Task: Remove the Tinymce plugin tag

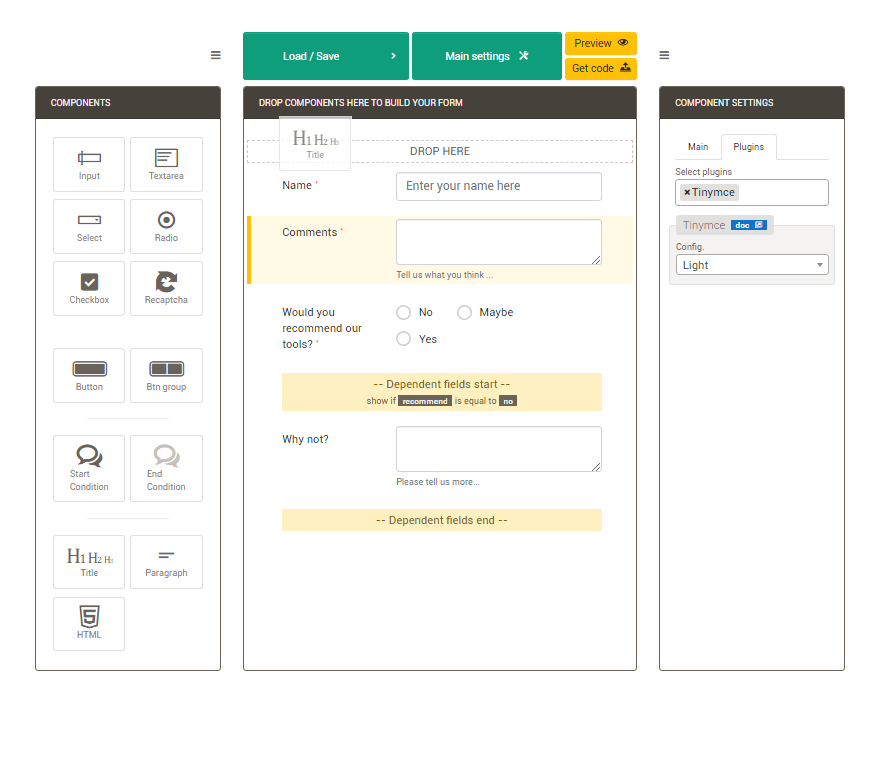Action: [x=687, y=192]
